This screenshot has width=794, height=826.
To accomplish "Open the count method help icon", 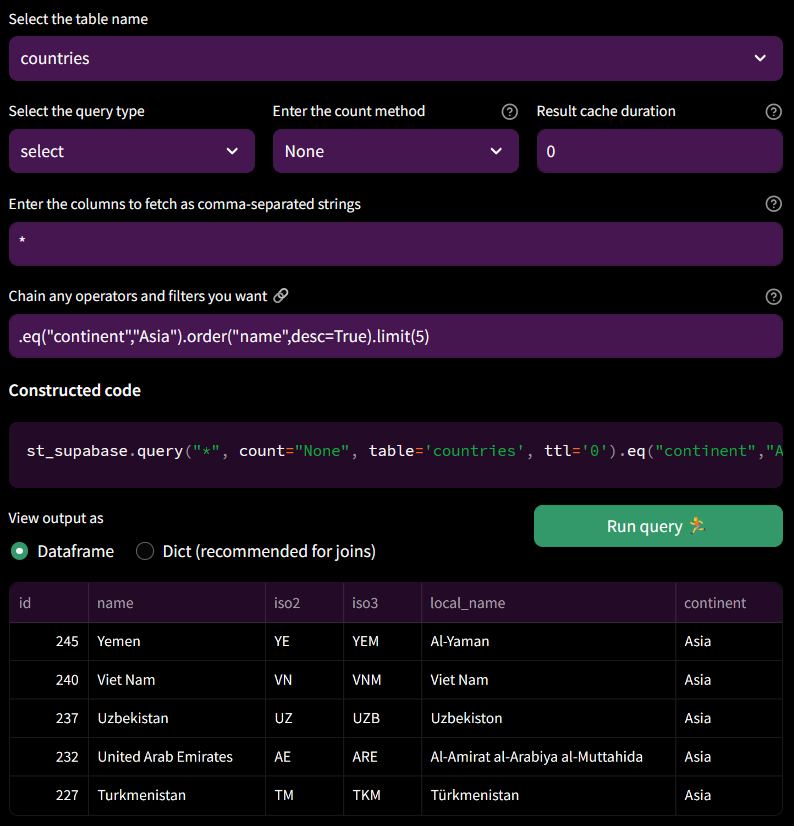I will tap(510, 112).
